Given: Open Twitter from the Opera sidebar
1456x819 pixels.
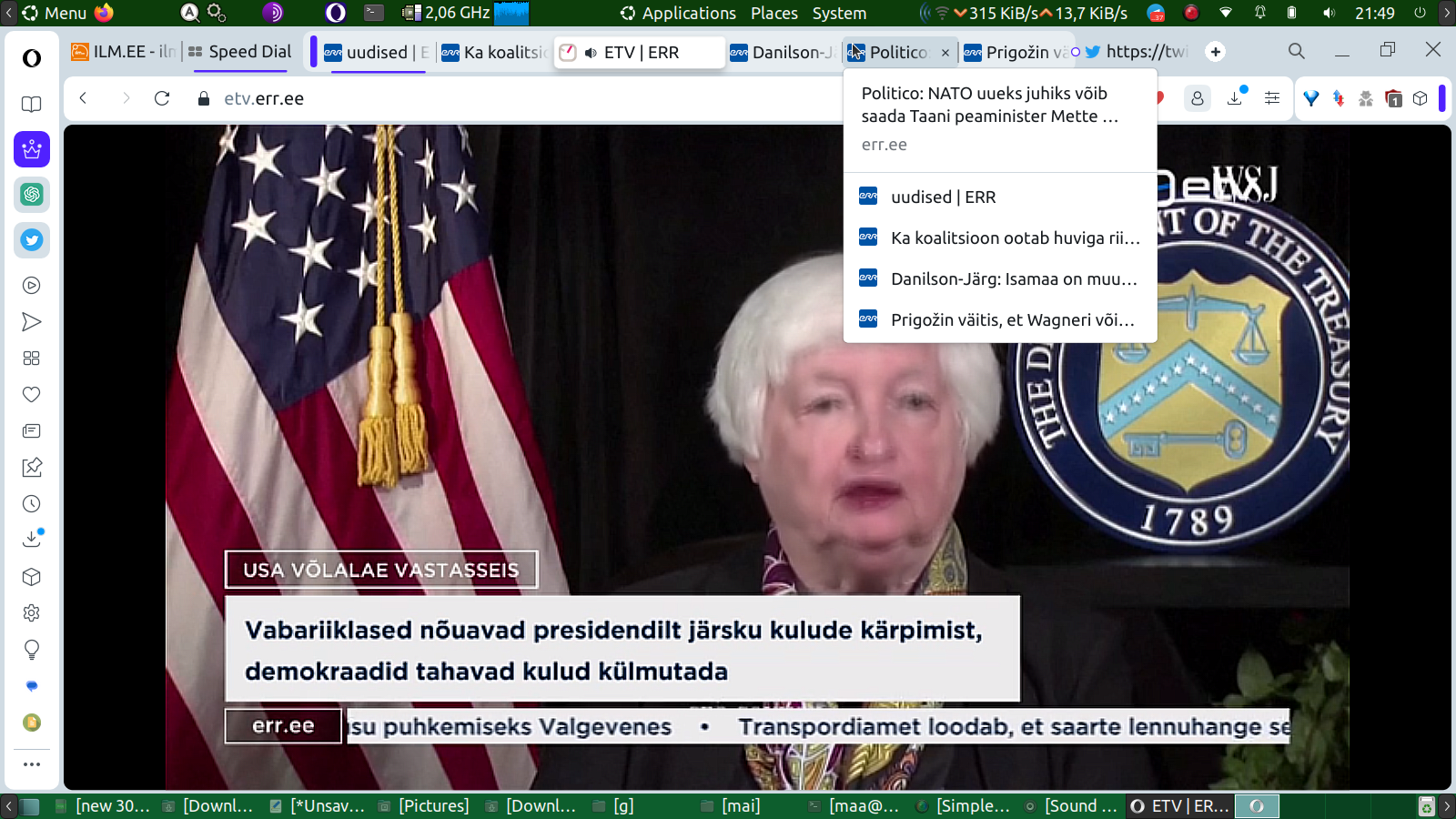Looking at the screenshot, I should click(x=32, y=240).
